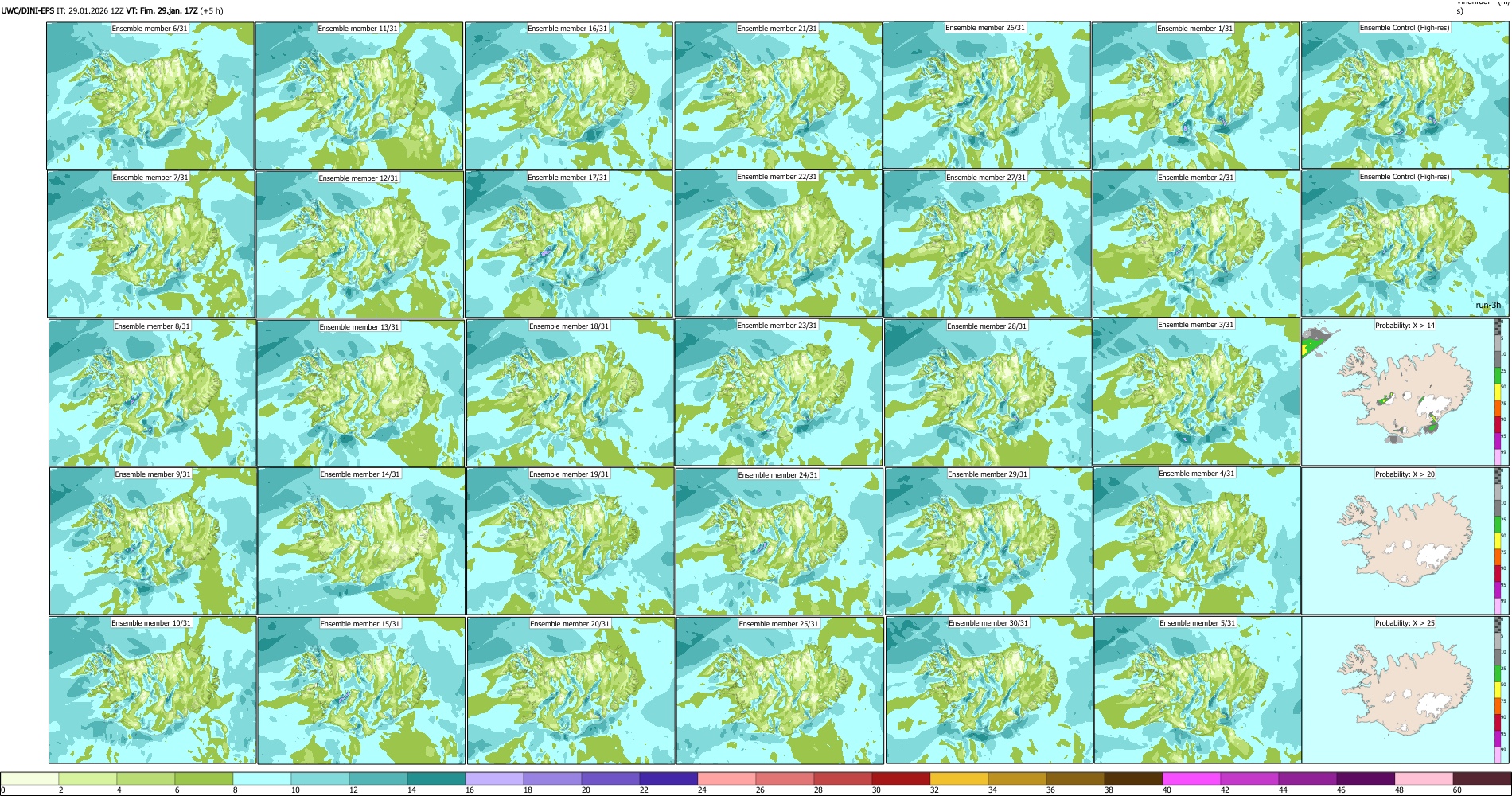Open the Ensemble member 12/31 map

360,244
